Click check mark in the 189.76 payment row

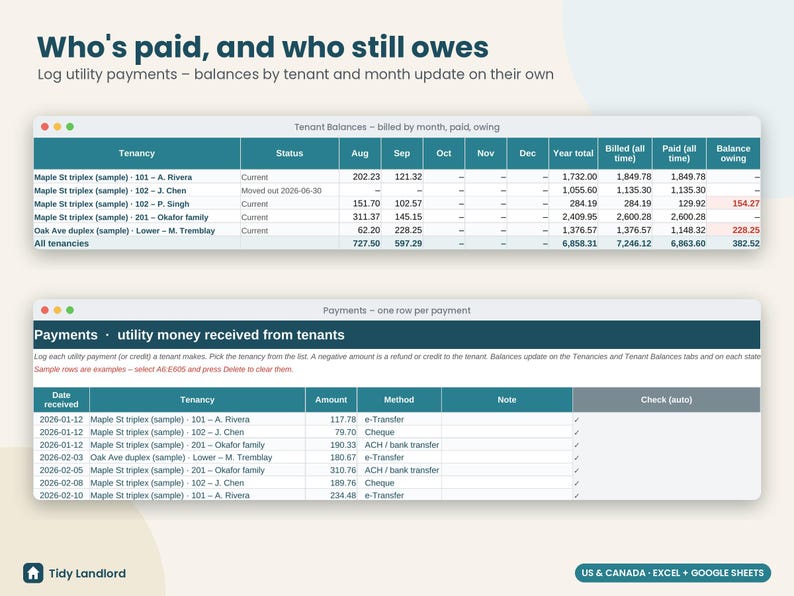tap(576, 483)
